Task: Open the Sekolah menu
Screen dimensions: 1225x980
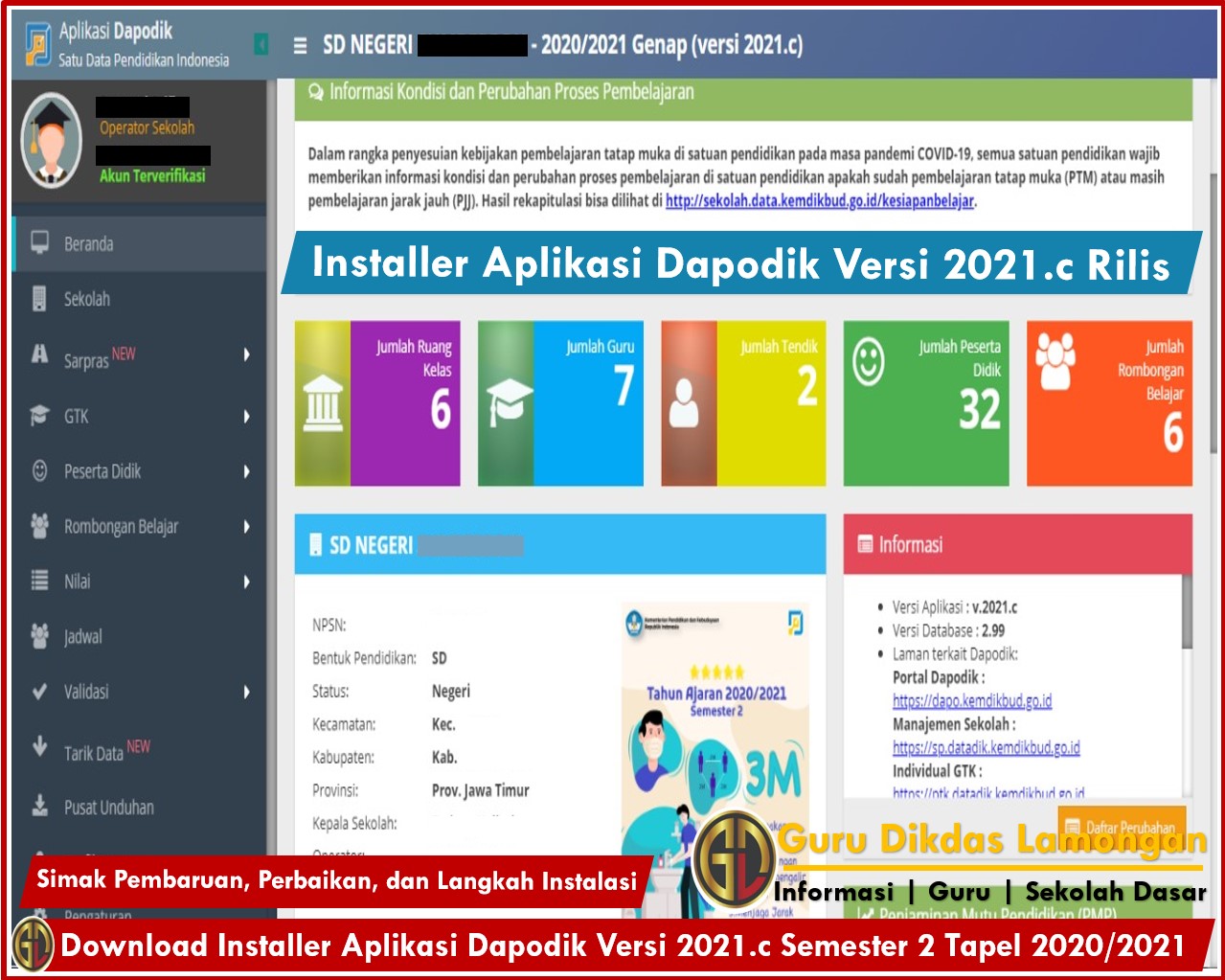Action: (x=140, y=299)
